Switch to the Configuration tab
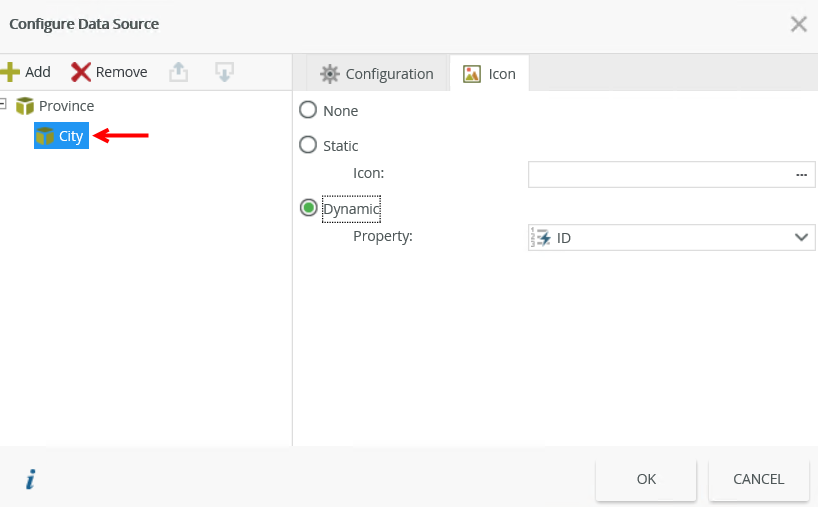Image resolution: width=818 pixels, height=507 pixels. (x=376, y=74)
